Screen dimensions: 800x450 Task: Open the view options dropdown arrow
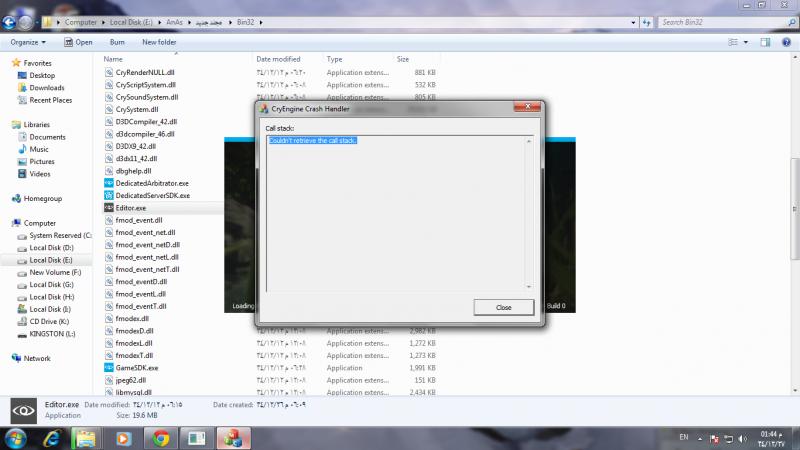coord(745,42)
